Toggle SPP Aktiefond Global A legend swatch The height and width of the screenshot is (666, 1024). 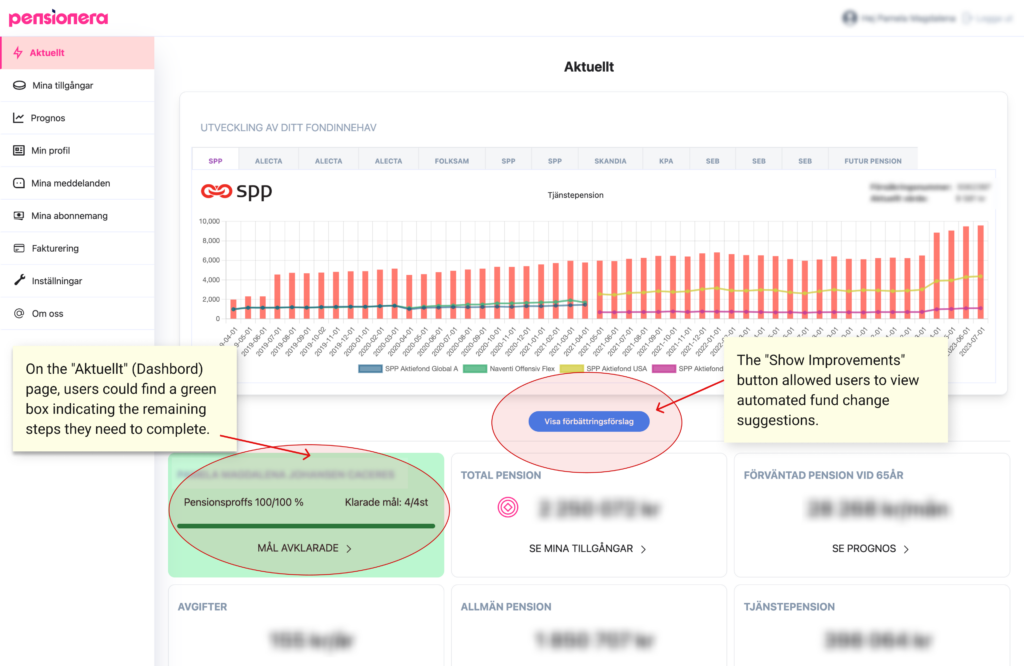click(x=370, y=369)
